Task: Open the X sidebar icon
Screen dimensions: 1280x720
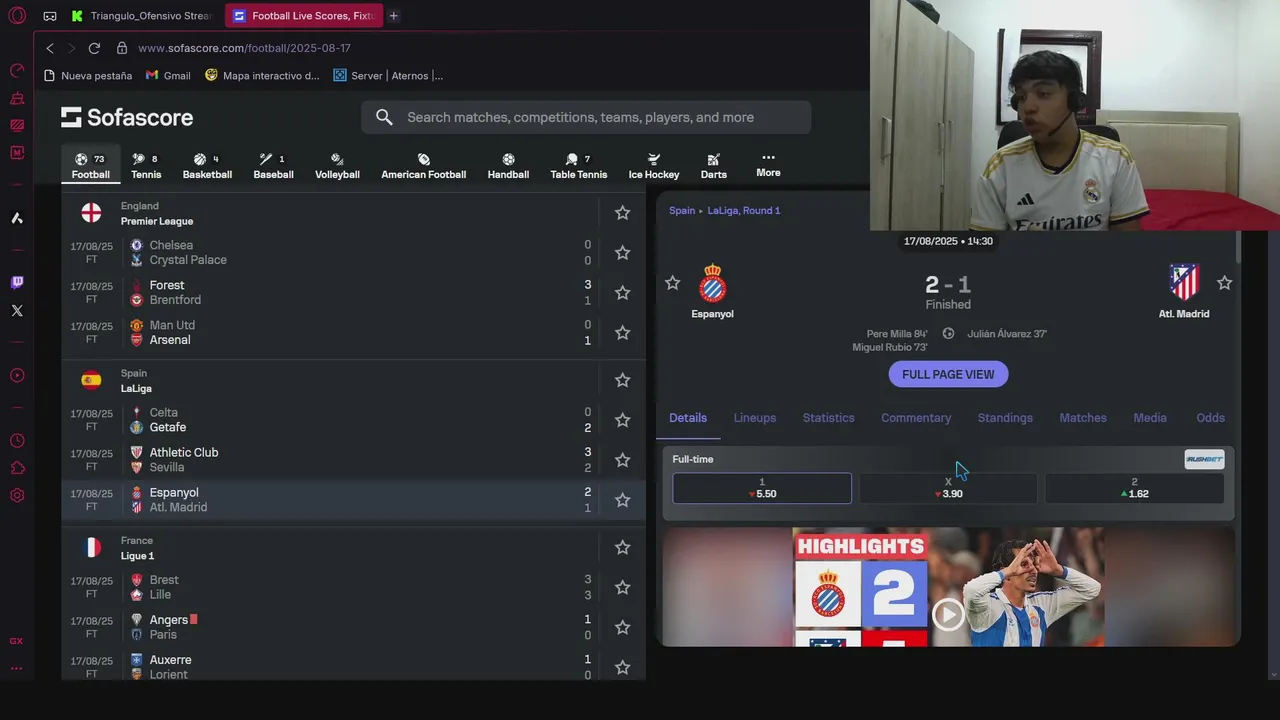Action: click(x=17, y=311)
